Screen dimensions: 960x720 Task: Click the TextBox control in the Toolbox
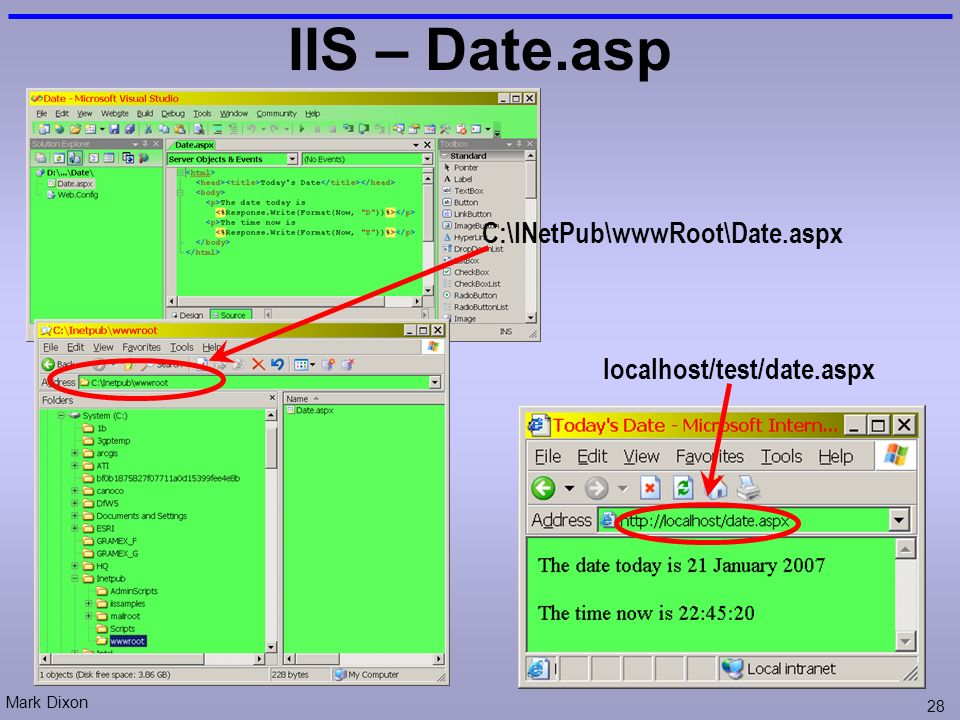463,191
